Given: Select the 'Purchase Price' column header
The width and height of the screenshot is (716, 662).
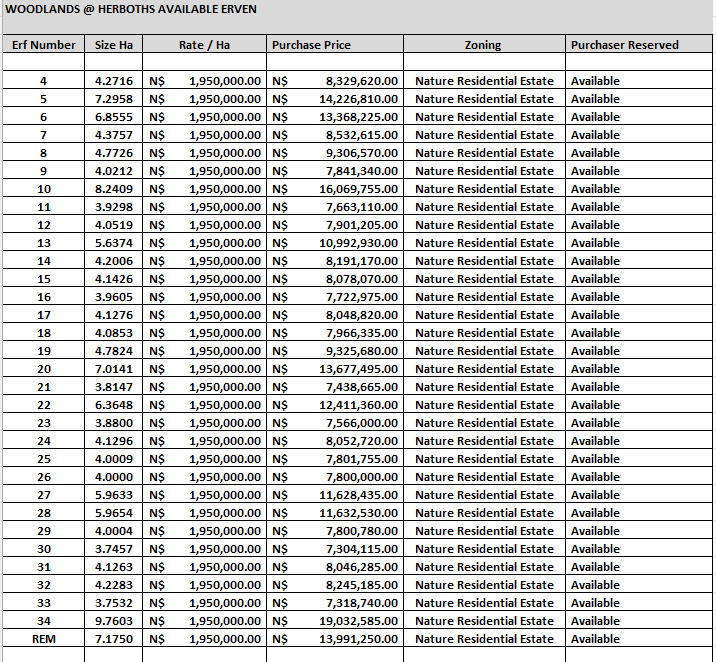Looking at the screenshot, I should [312, 45].
